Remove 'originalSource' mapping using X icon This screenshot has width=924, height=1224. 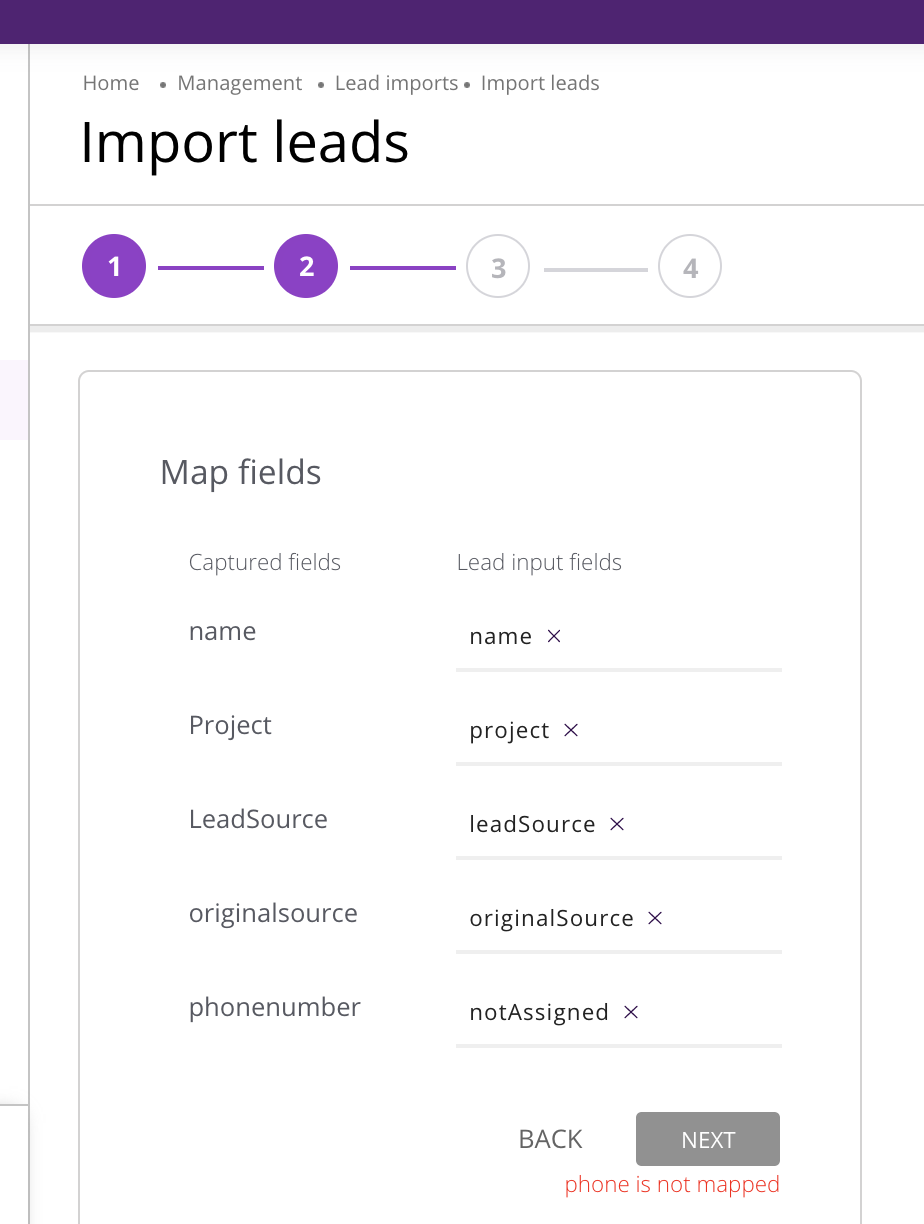point(655,918)
